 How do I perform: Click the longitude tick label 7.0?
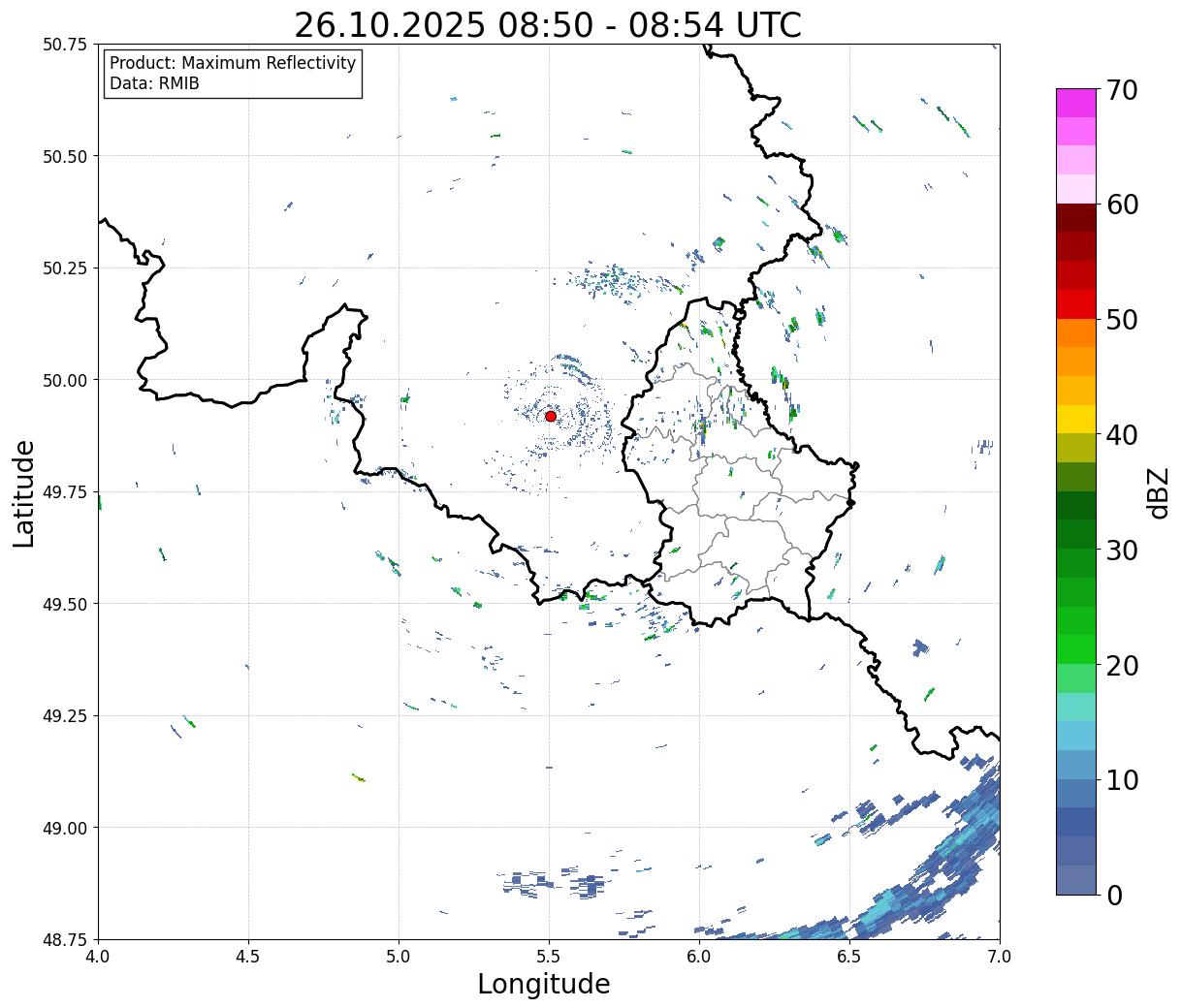(1000, 957)
